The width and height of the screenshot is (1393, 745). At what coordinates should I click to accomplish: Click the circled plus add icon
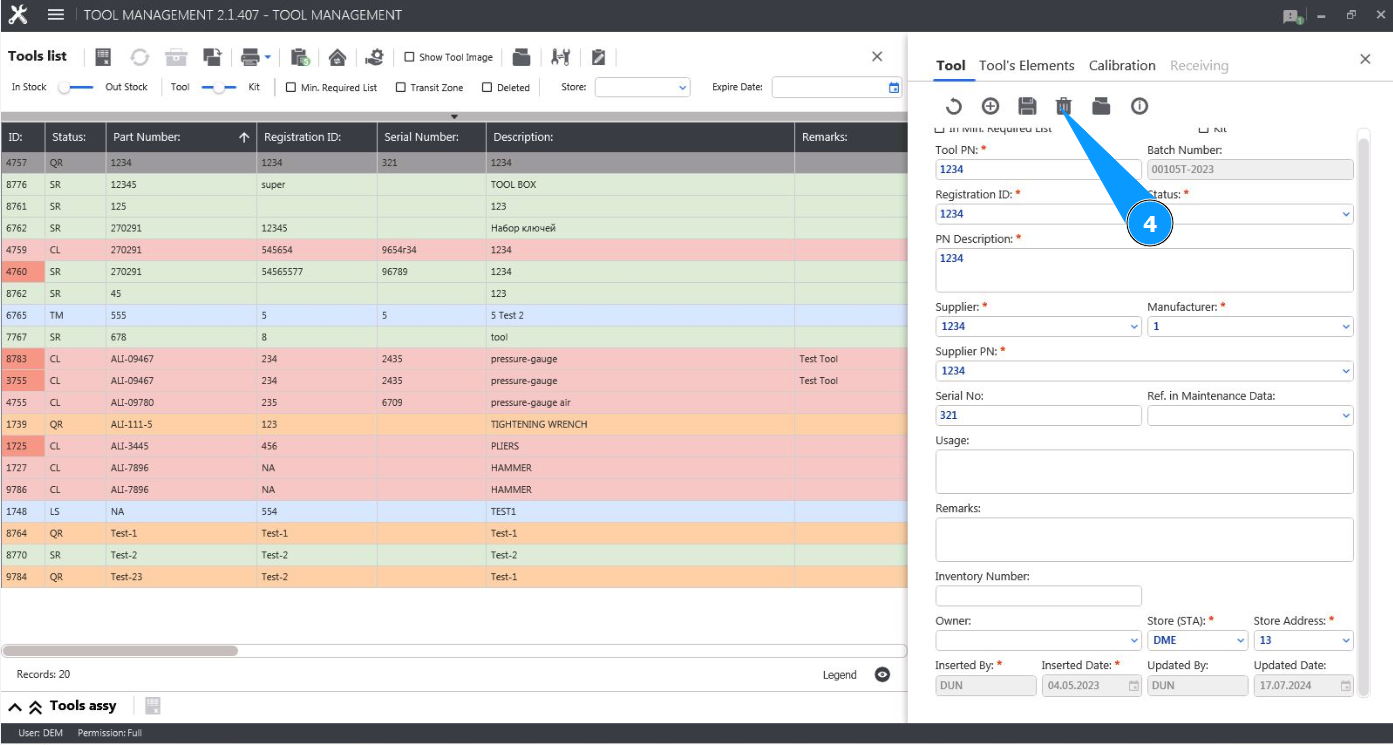pos(990,106)
